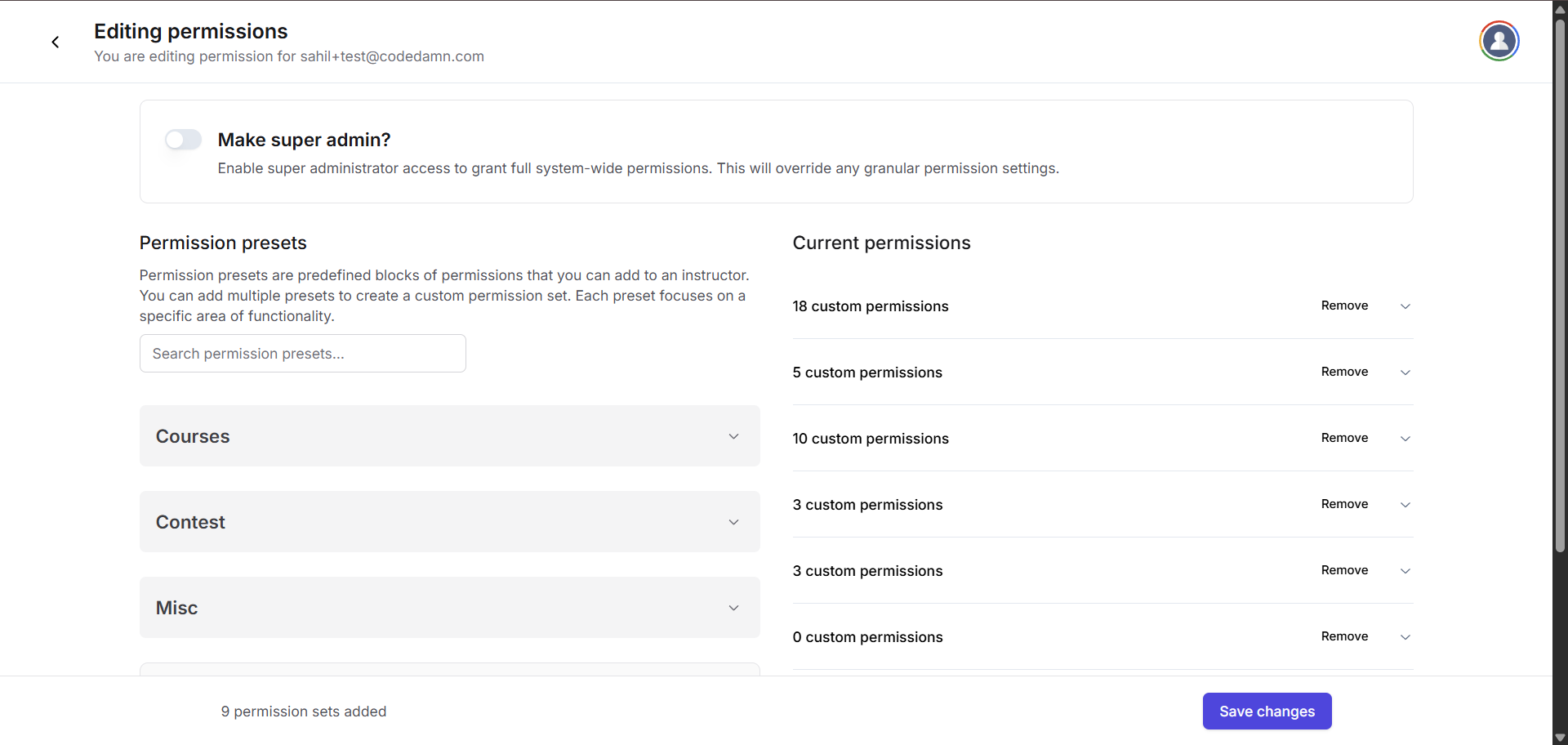The height and width of the screenshot is (745, 1568).
Task: Open the user profile avatar
Action: click(1499, 41)
